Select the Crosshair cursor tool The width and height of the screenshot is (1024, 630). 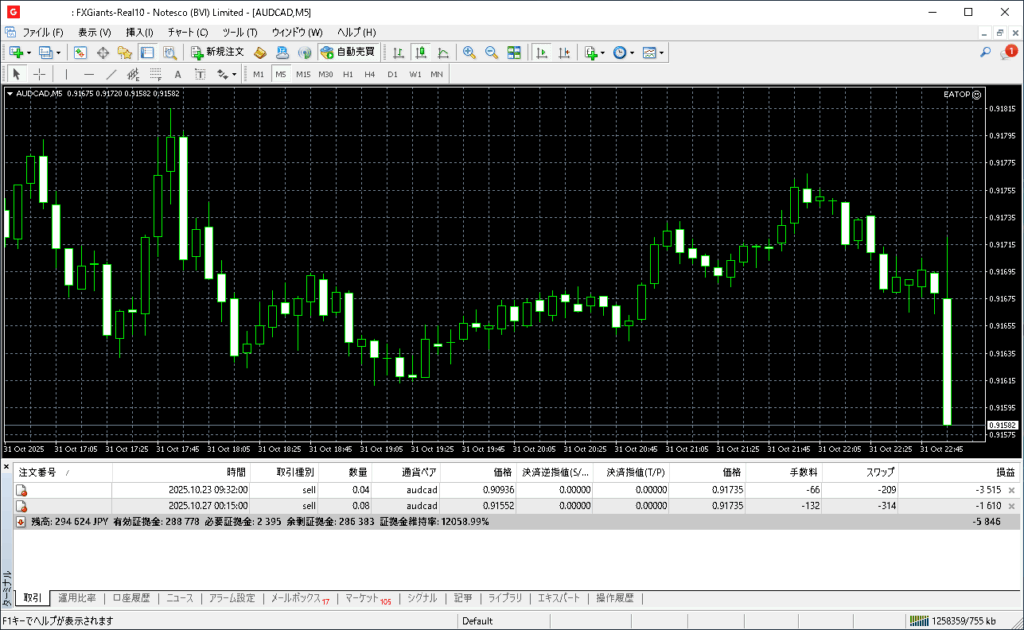click(39, 74)
